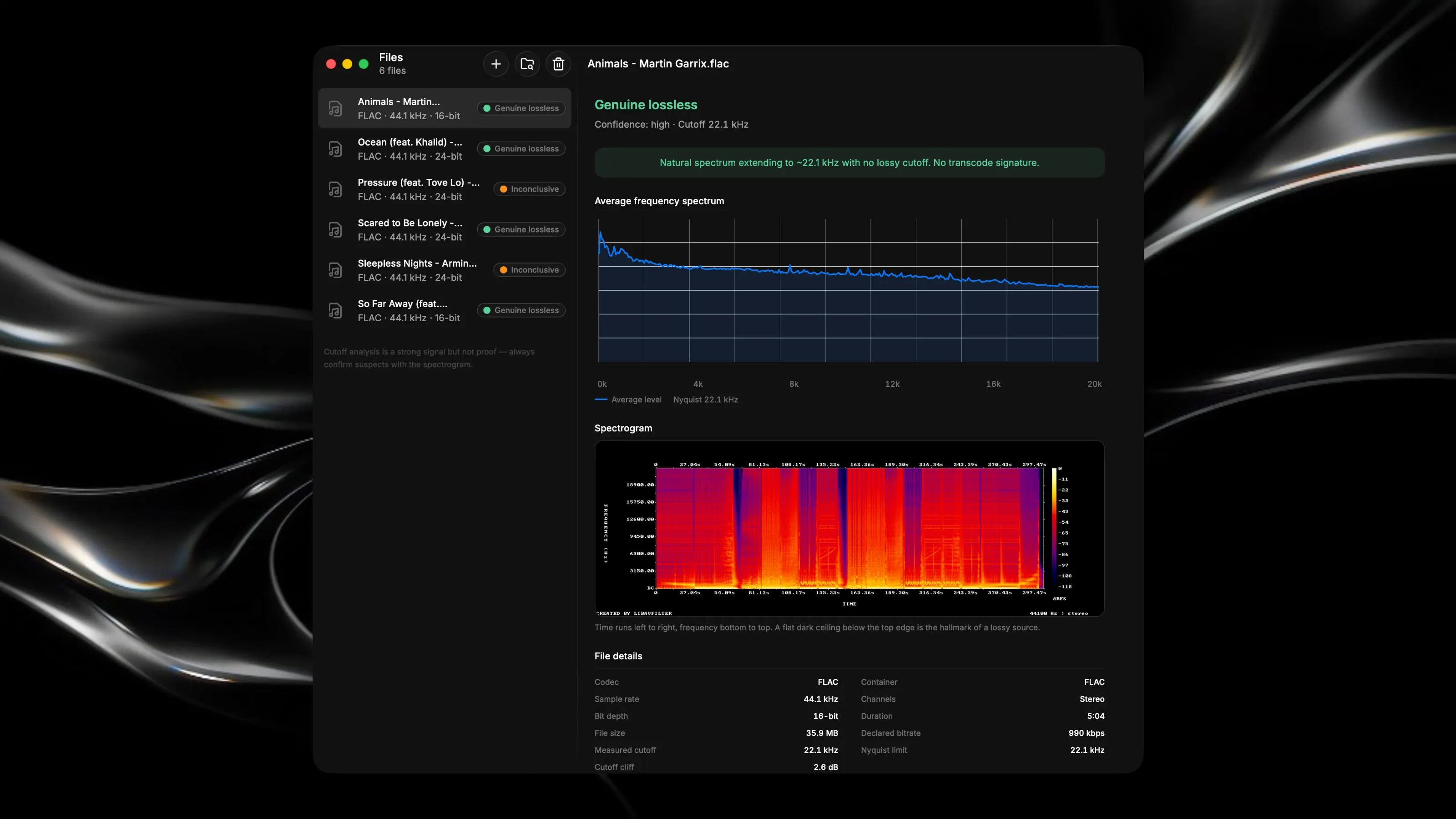Screen dimensions: 1456x819
Task: Click the green natural spectrum message banner
Action: click(x=849, y=163)
